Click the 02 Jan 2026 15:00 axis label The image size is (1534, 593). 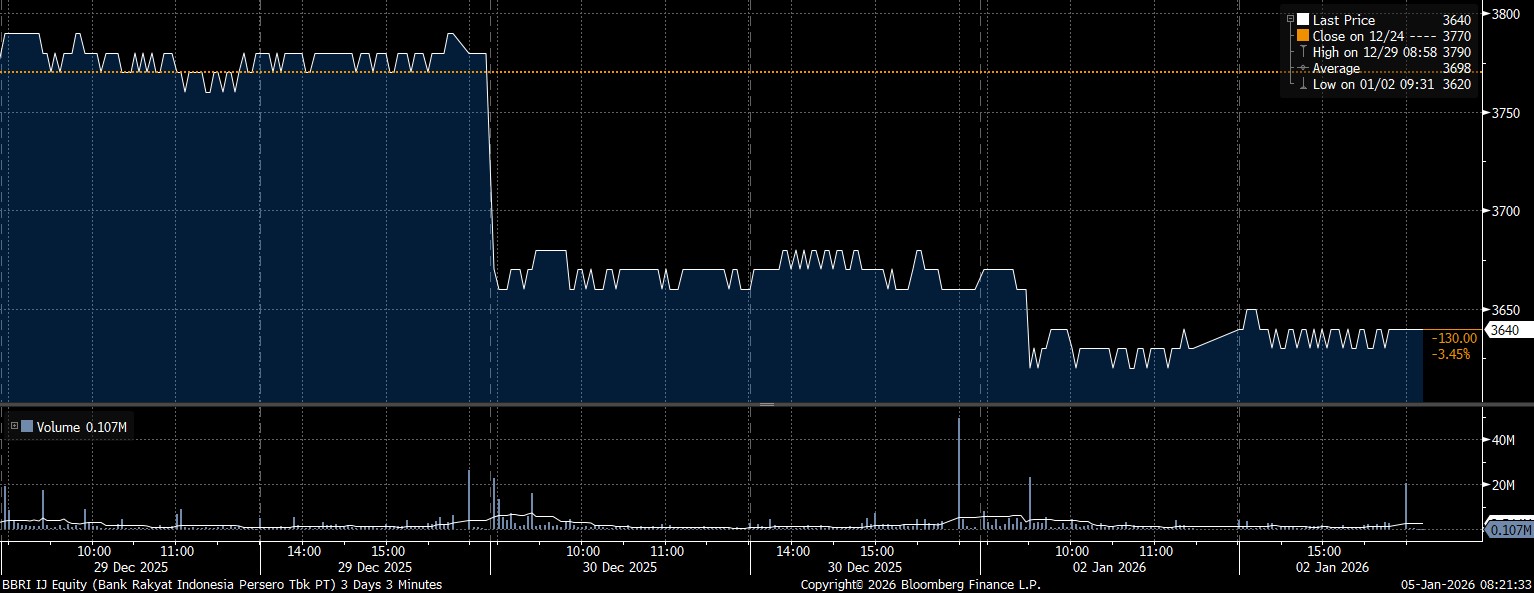click(x=1323, y=551)
